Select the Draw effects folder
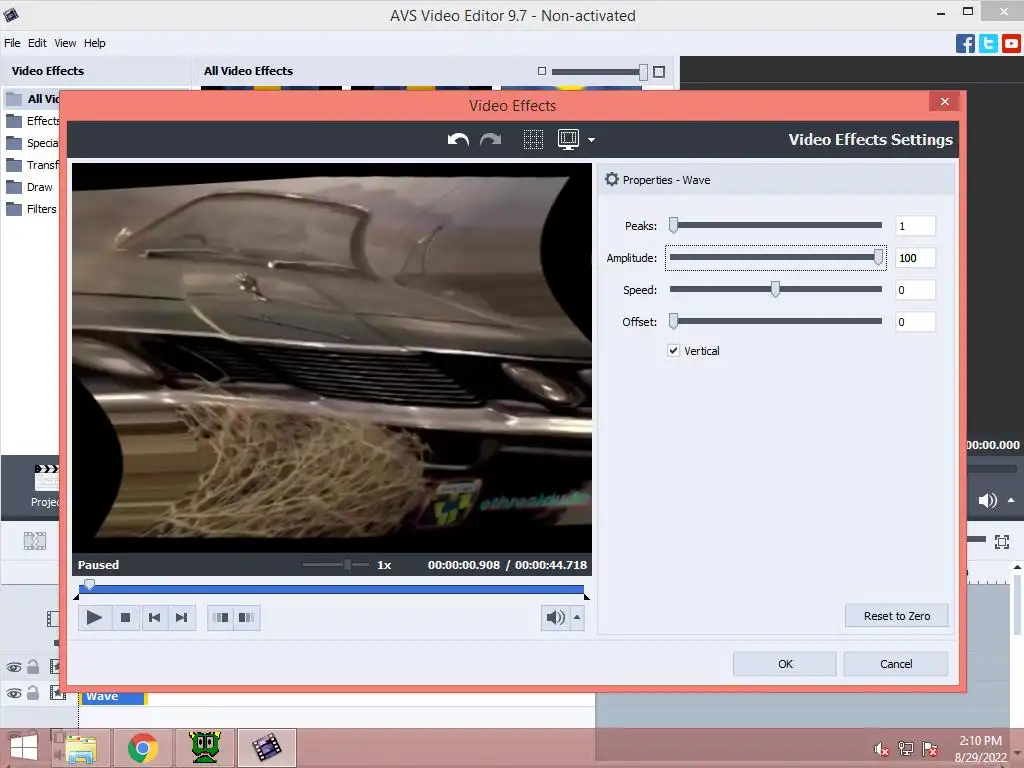Image resolution: width=1024 pixels, height=768 pixels. click(30, 187)
